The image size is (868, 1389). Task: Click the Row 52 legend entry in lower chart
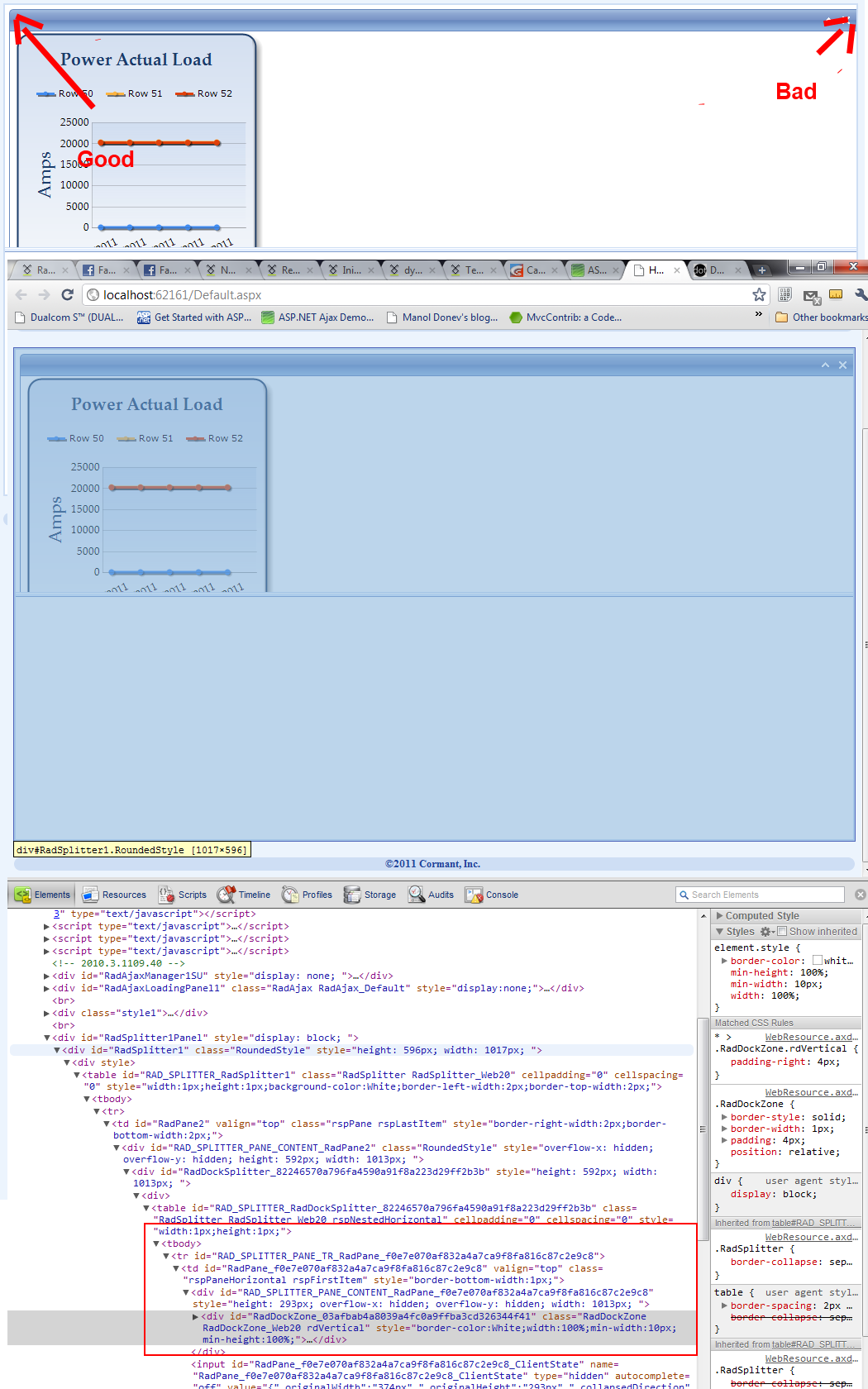click(x=215, y=438)
